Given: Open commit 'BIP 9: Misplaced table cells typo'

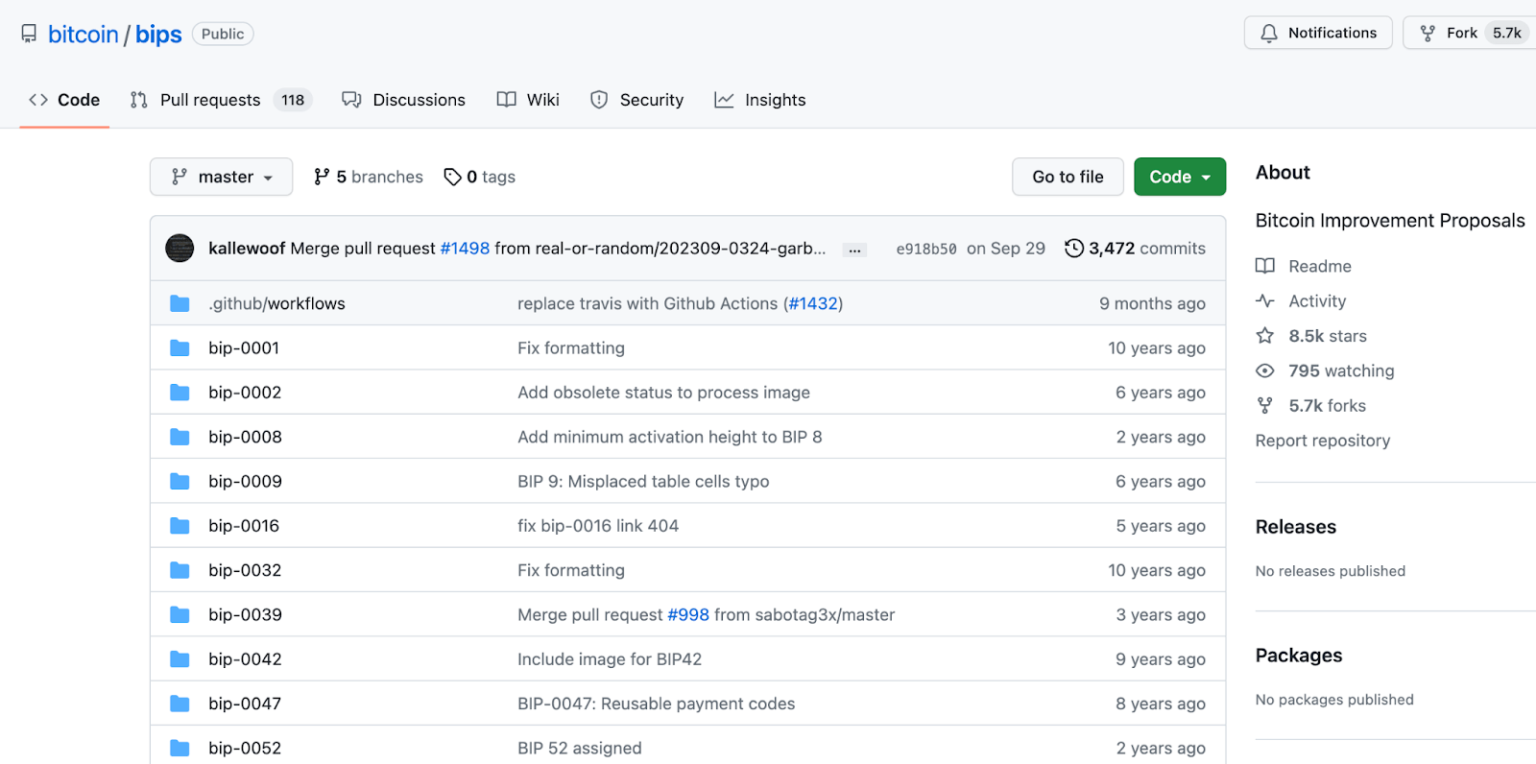Looking at the screenshot, I should pos(643,481).
